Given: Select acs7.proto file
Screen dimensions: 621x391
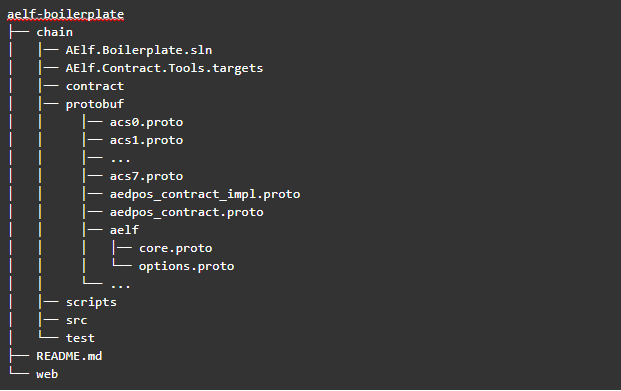Looking at the screenshot, I should coord(147,176).
